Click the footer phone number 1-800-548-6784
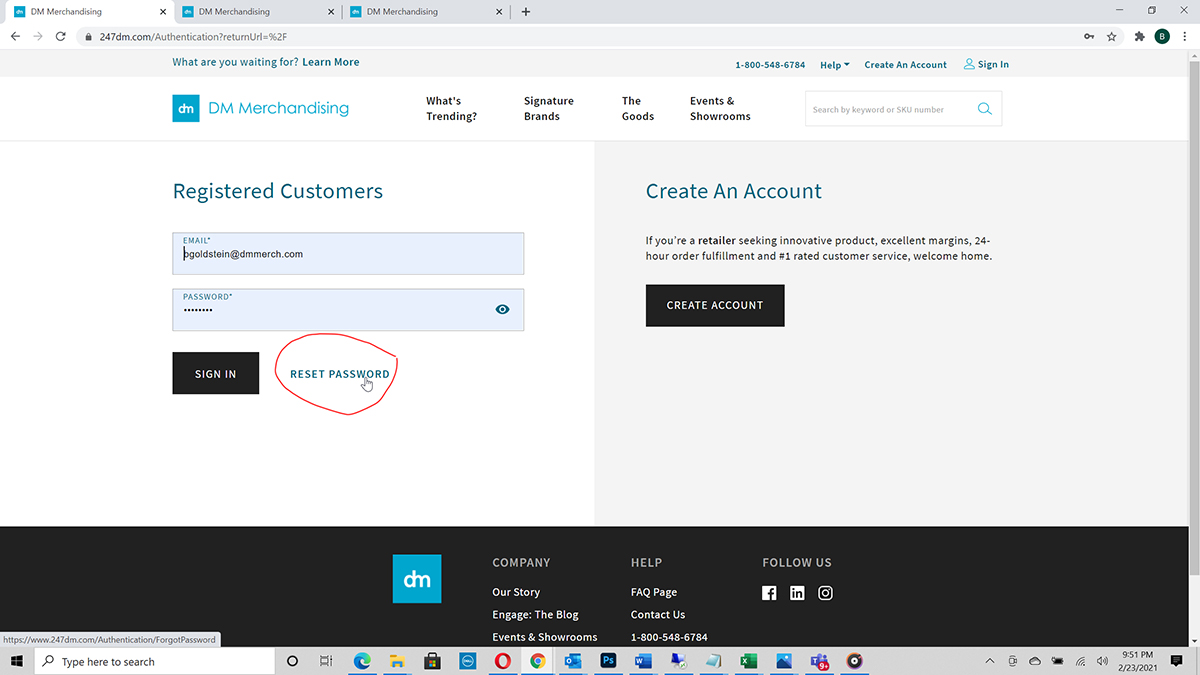The width and height of the screenshot is (1200, 675). click(x=669, y=637)
